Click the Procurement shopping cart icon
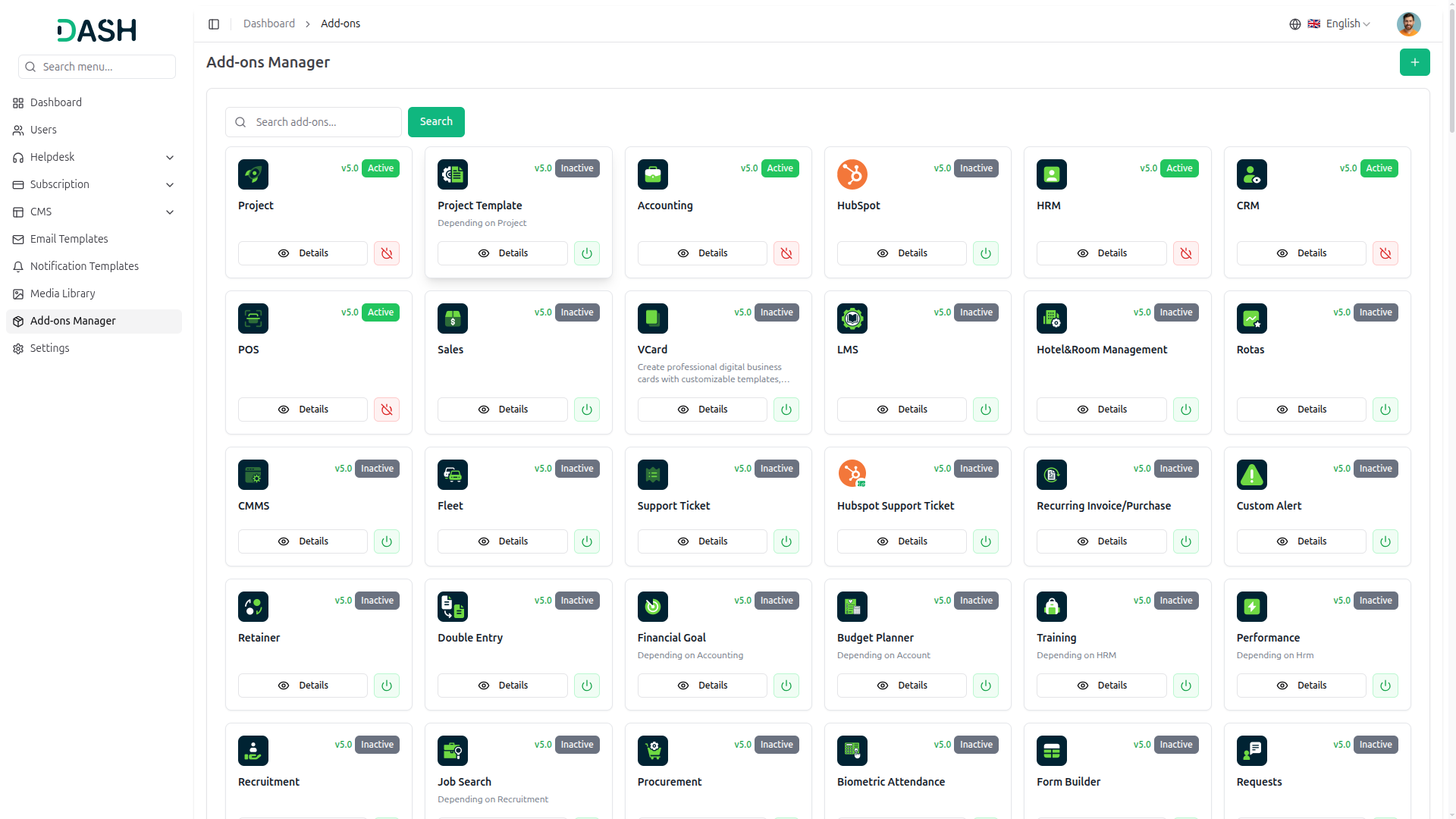1456x819 pixels. tap(652, 751)
